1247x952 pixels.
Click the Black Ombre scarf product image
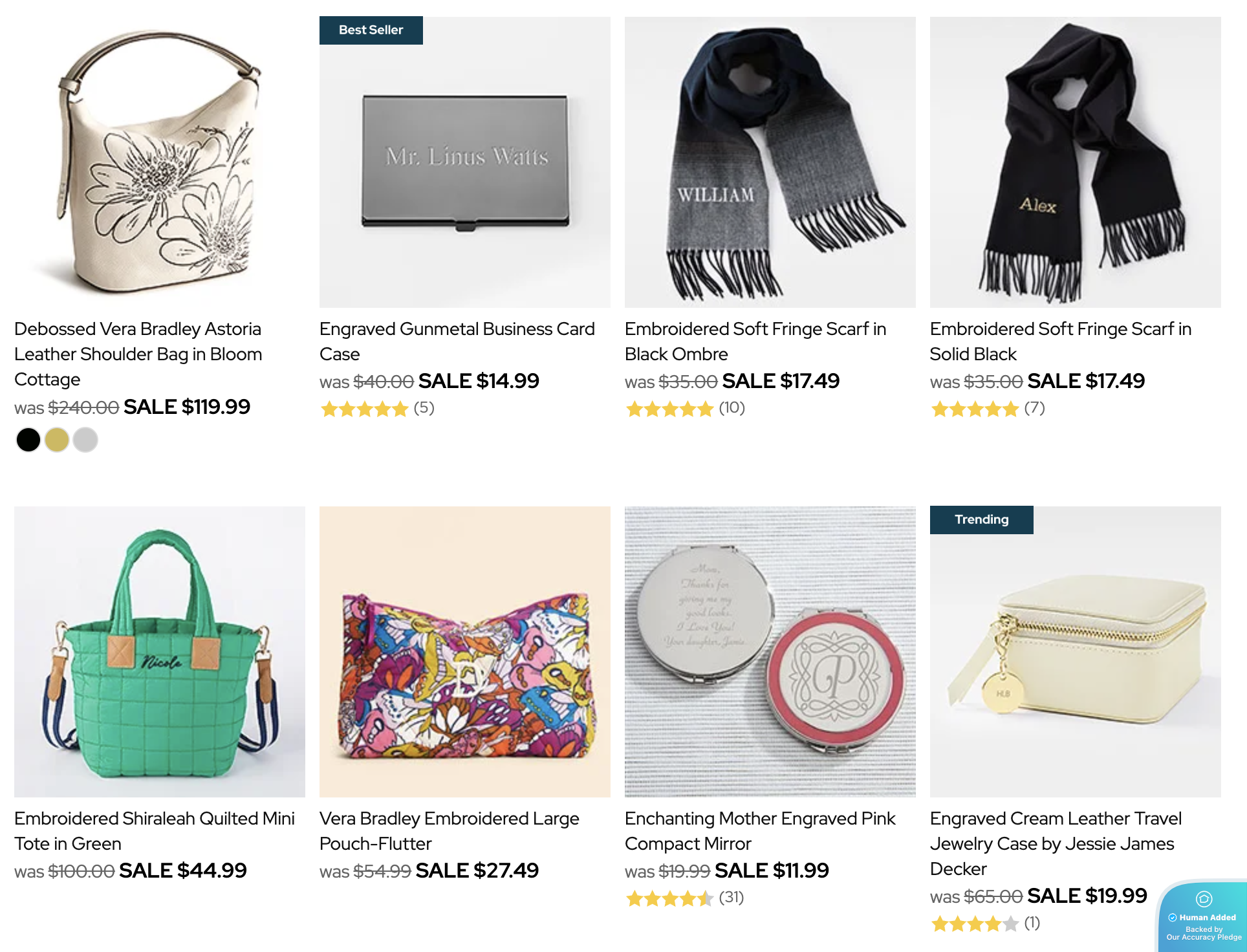770,162
